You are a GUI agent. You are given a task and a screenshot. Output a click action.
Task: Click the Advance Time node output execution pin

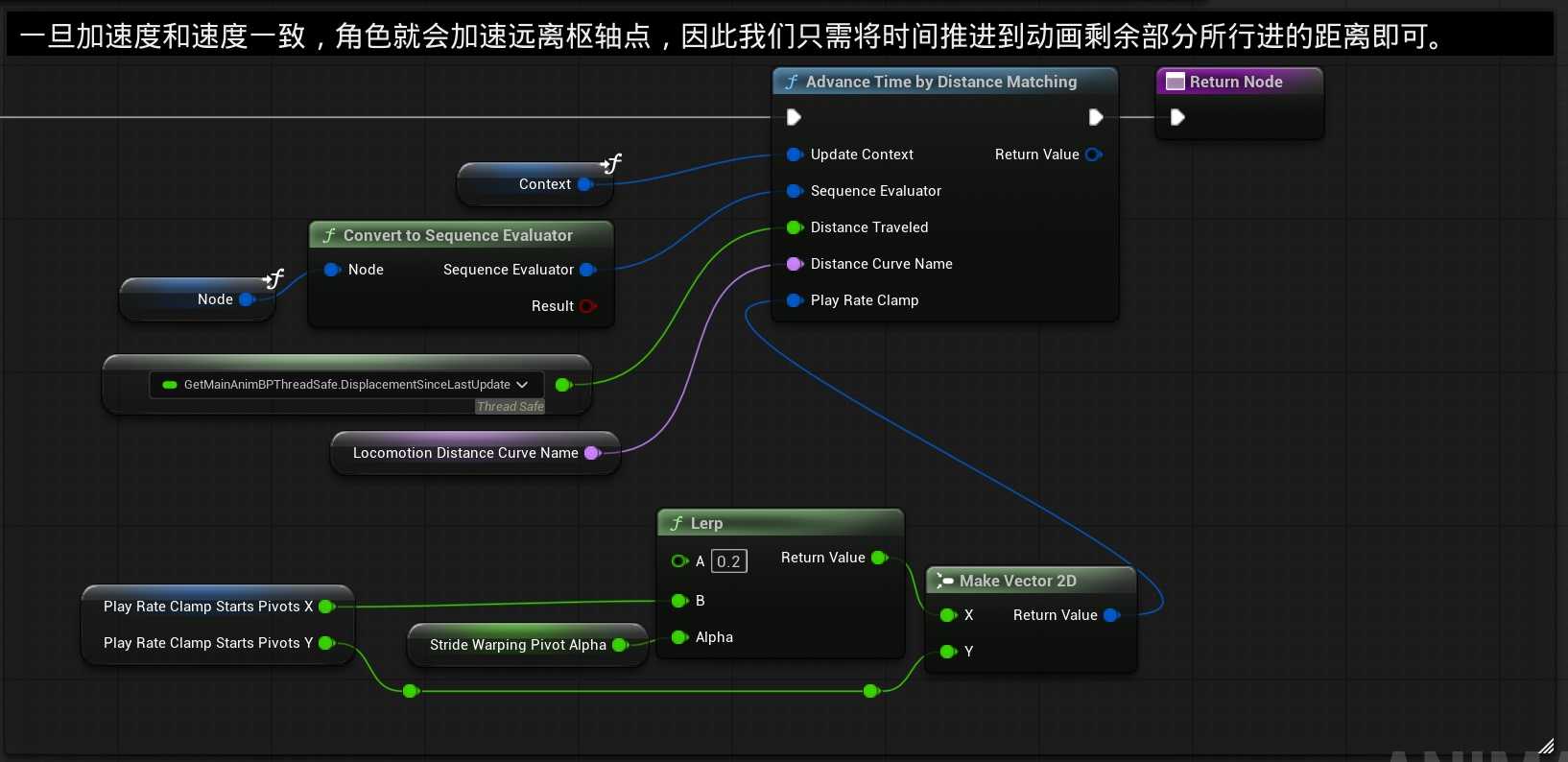coord(1096,117)
